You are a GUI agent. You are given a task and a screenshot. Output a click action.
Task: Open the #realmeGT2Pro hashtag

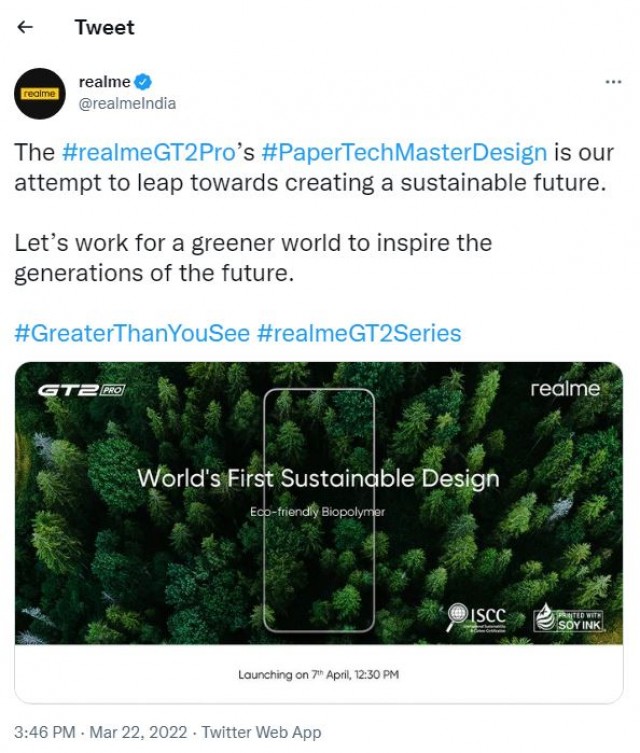tap(147, 153)
